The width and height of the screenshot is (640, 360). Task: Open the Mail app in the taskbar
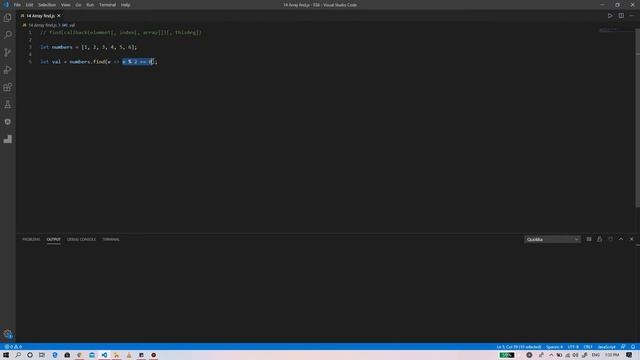(x=92, y=355)
